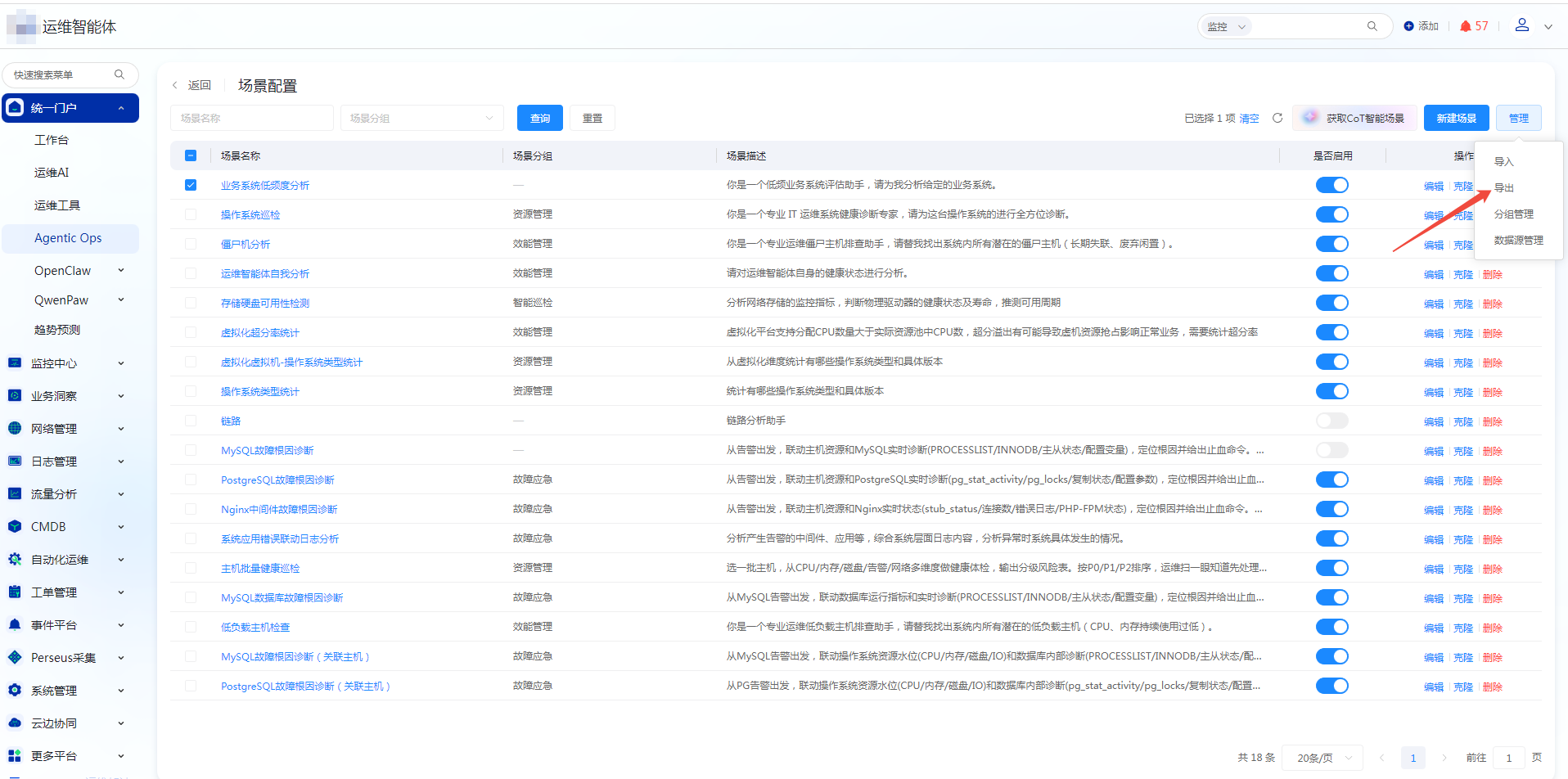
Task: Click the refresh icon beside 清空
Action: point(1277,118)
